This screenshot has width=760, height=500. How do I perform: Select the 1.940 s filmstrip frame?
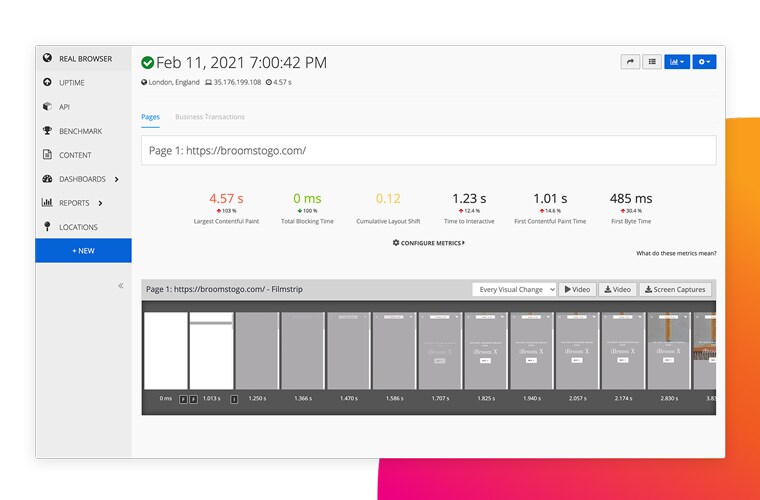(x=532, y=350)
